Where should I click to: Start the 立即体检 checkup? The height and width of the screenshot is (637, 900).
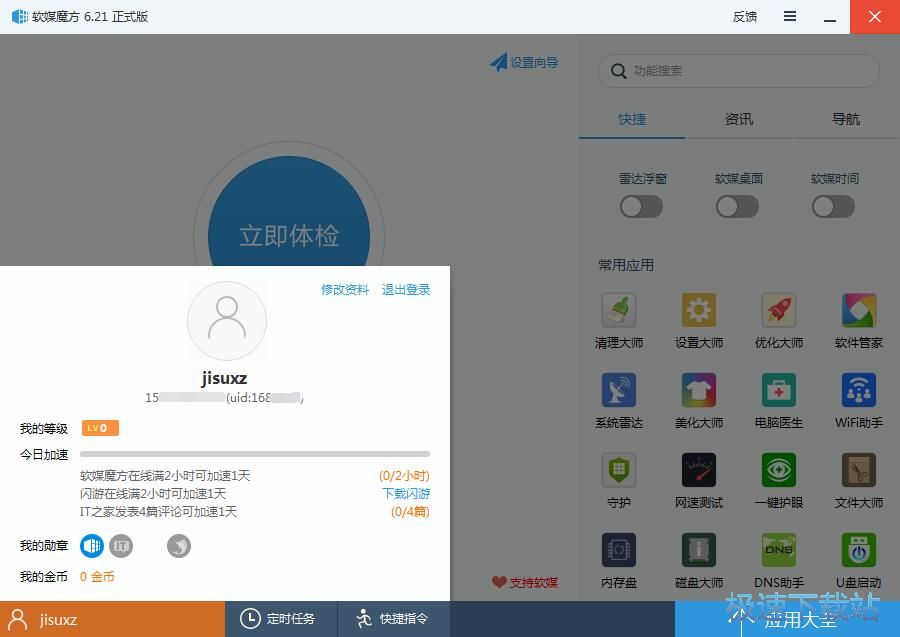point(289,236)
